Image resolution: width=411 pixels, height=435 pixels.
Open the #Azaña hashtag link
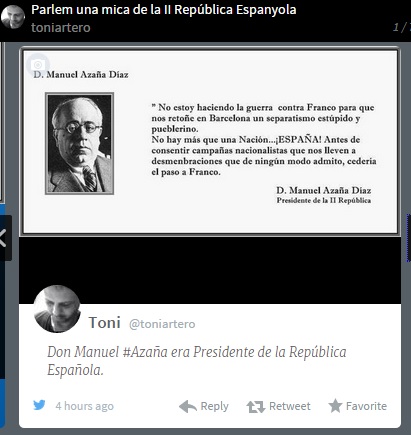[145, 352]
